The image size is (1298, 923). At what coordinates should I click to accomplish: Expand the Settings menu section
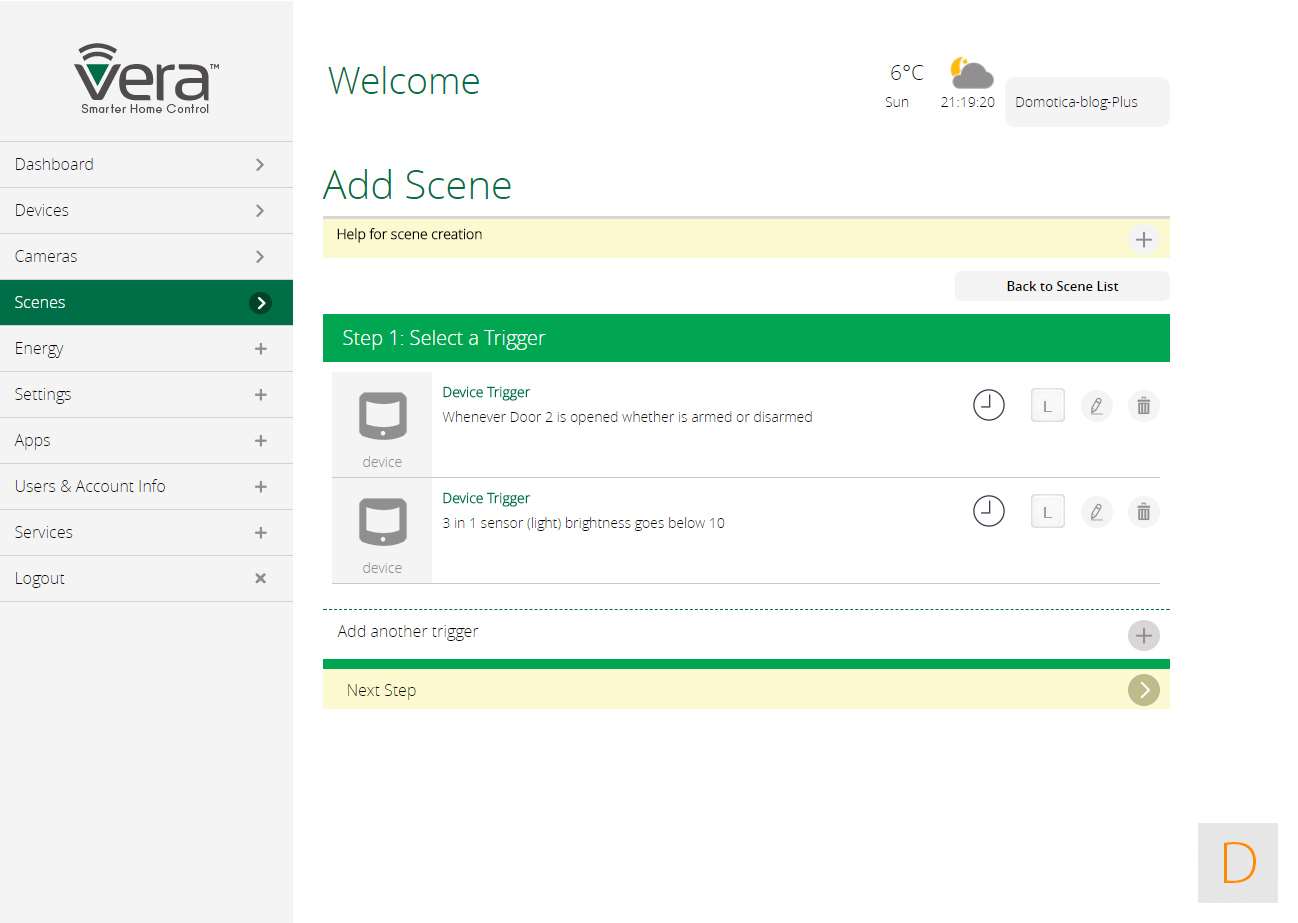(260, 395)
